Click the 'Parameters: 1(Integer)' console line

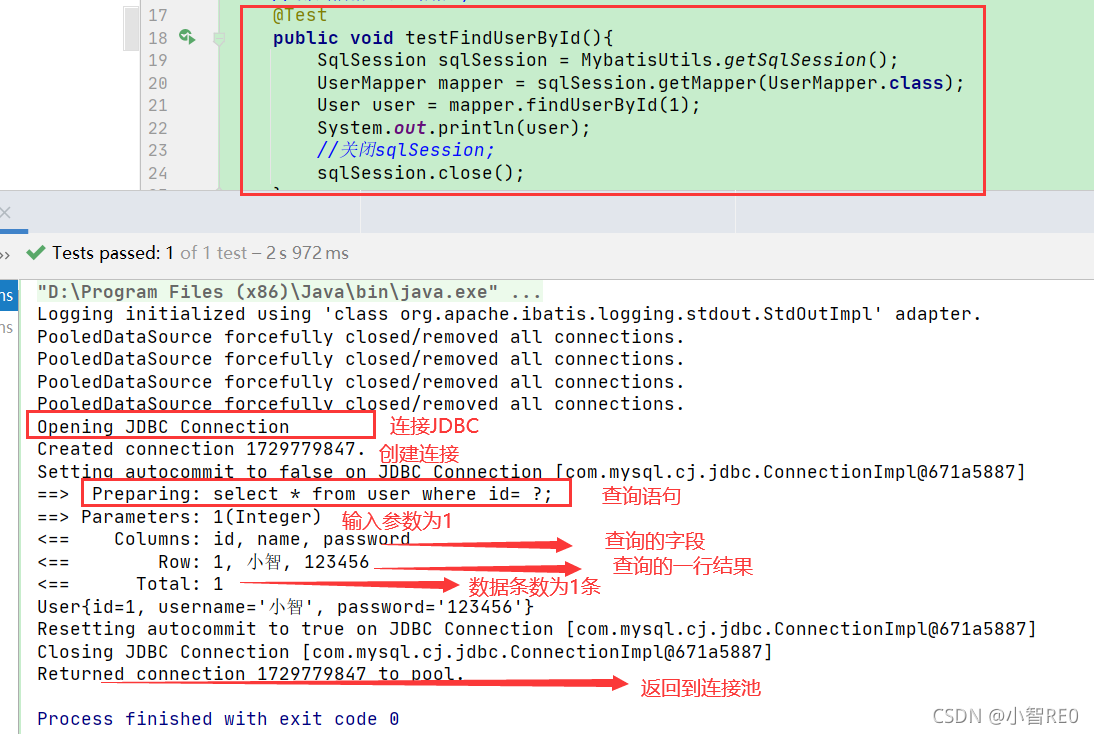click(179, 517)
